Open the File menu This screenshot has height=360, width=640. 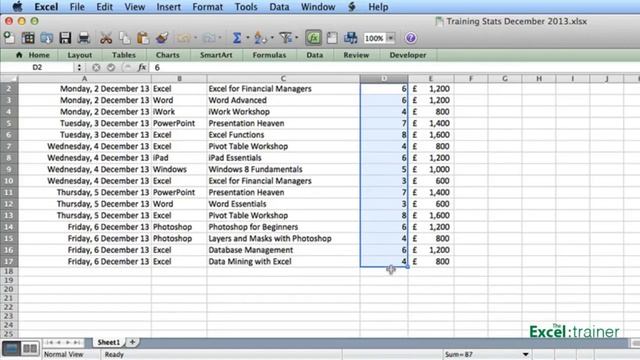(x=77, y=7)
